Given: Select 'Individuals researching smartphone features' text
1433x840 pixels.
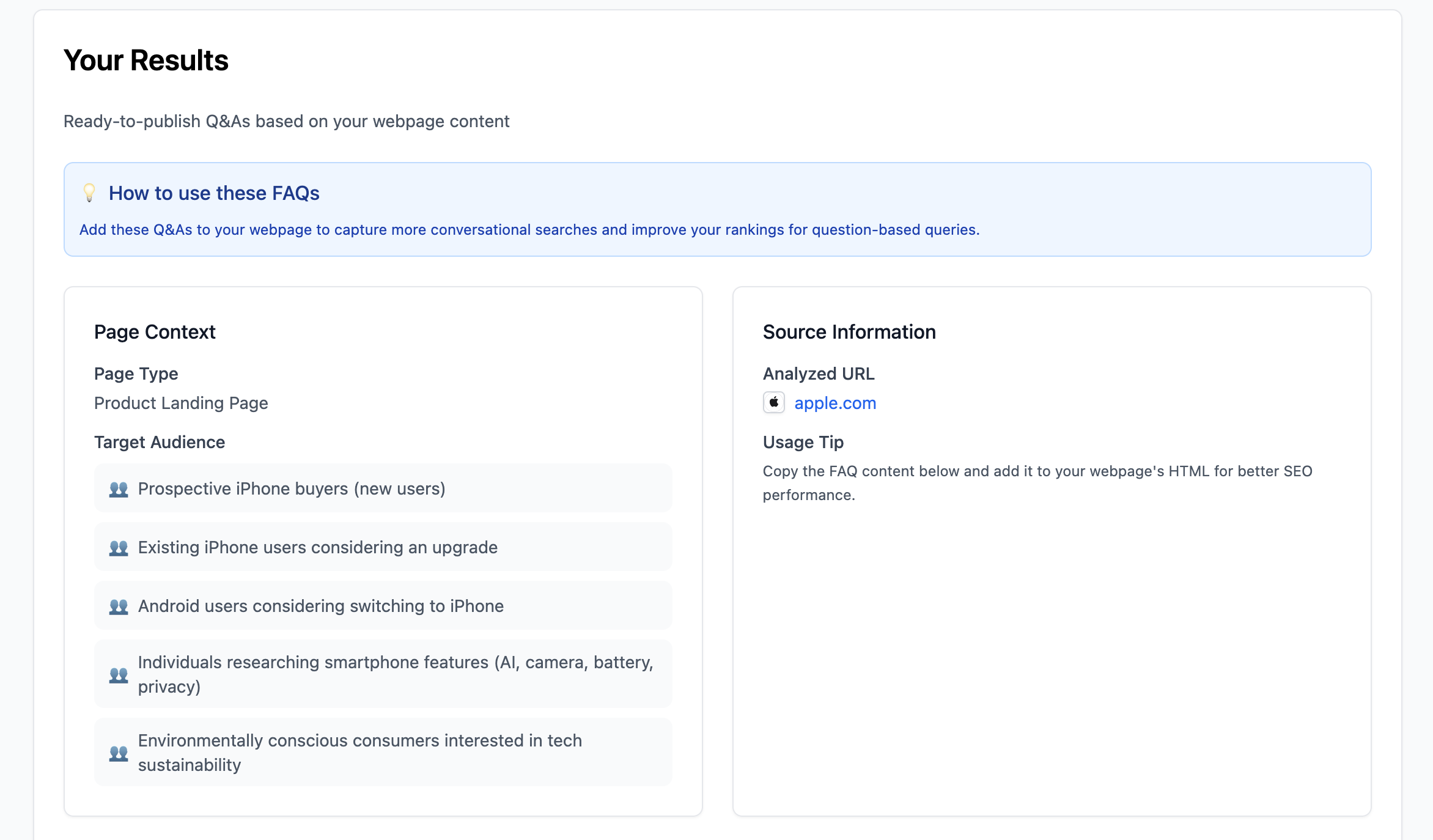Looking at the screenshot, I should [x=396, y=674].
